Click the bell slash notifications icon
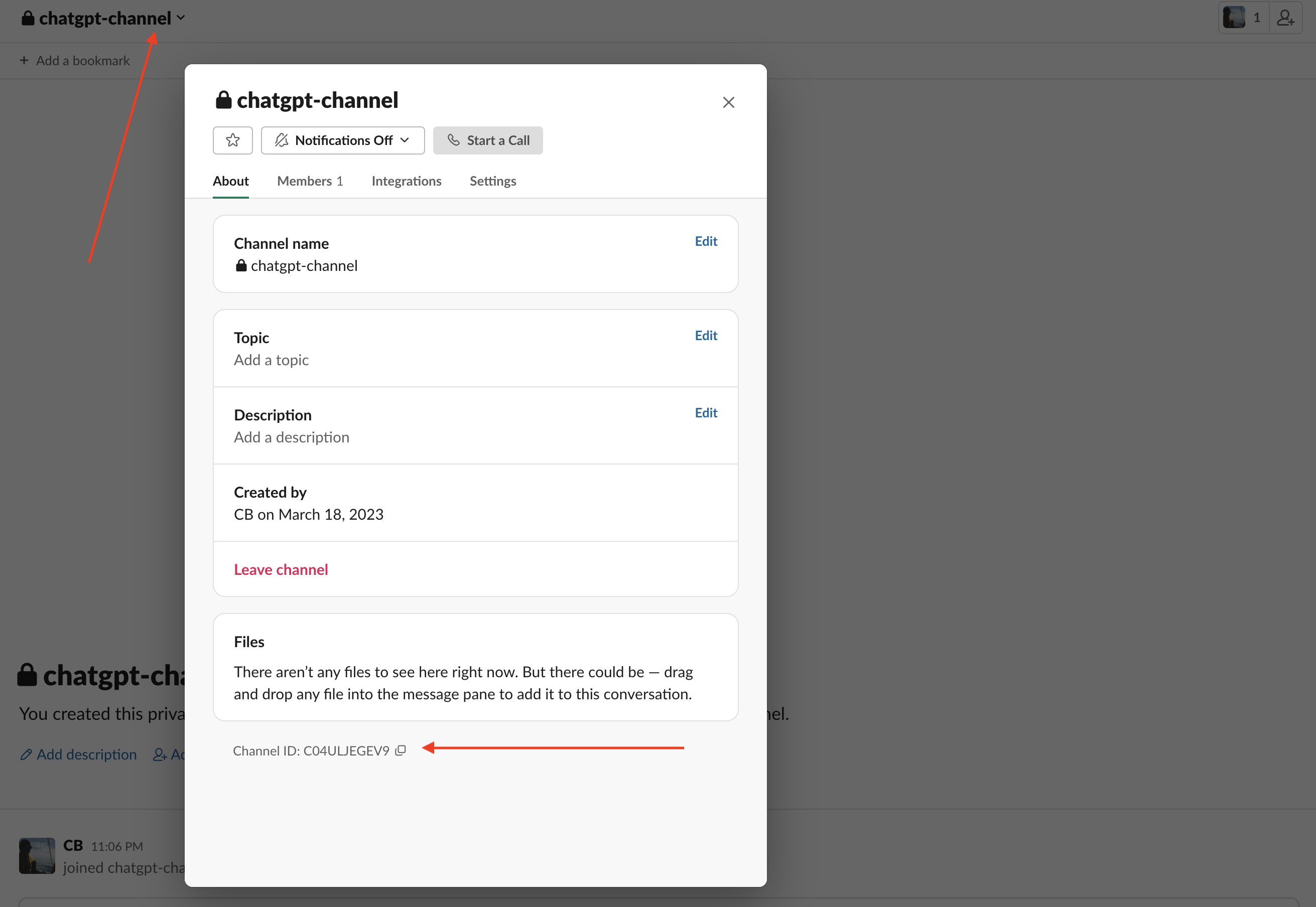 [x=282, y=140]
